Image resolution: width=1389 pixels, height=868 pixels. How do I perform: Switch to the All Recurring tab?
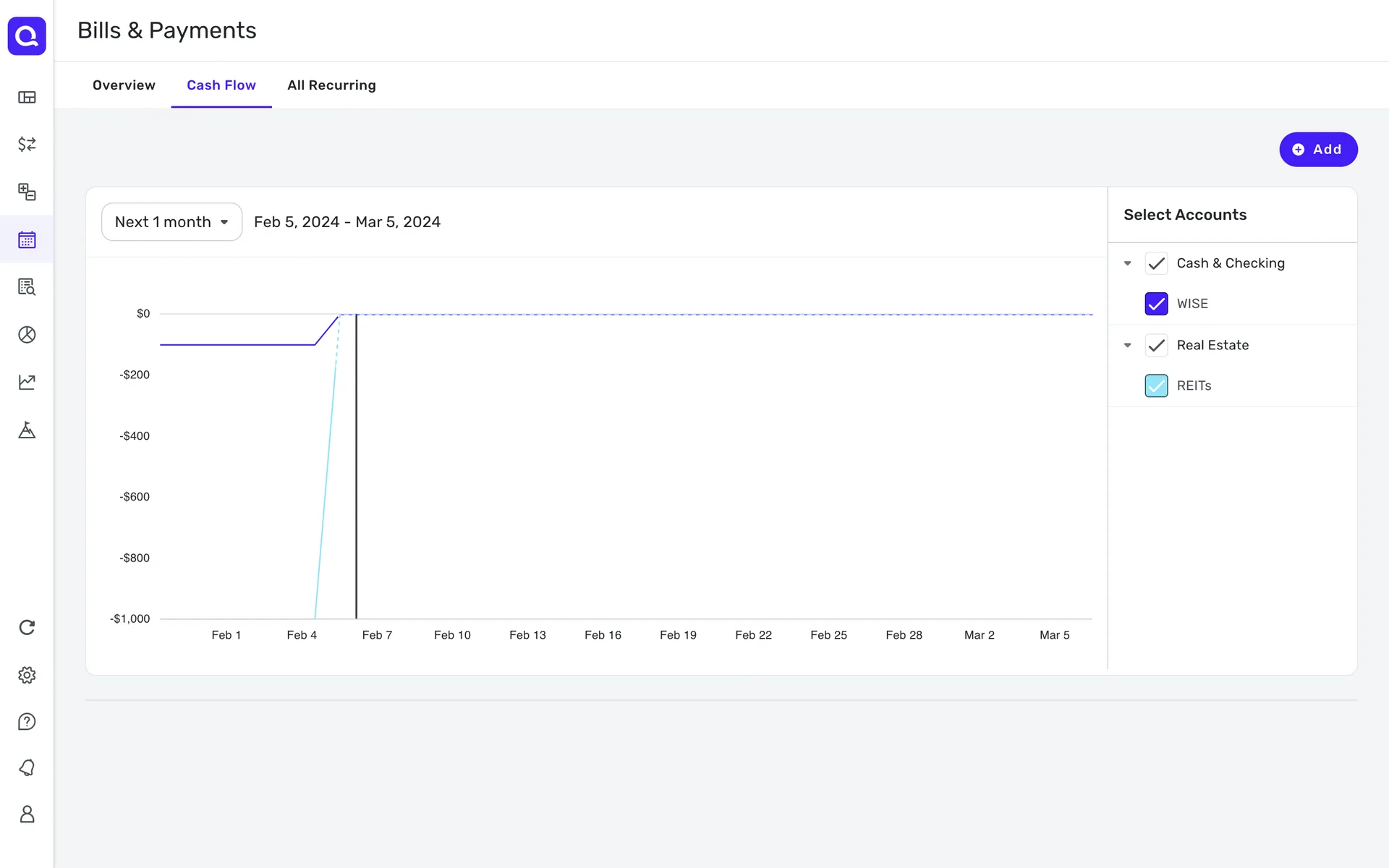point(331,85)
